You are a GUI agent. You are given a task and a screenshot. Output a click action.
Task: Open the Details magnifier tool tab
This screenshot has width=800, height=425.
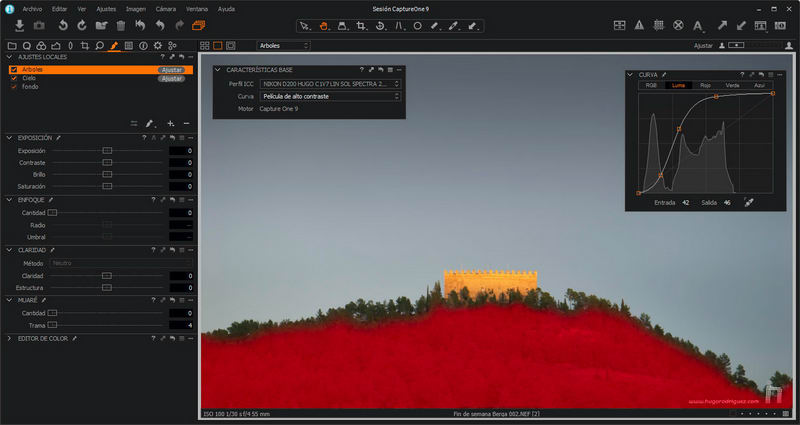click(99, 46)
